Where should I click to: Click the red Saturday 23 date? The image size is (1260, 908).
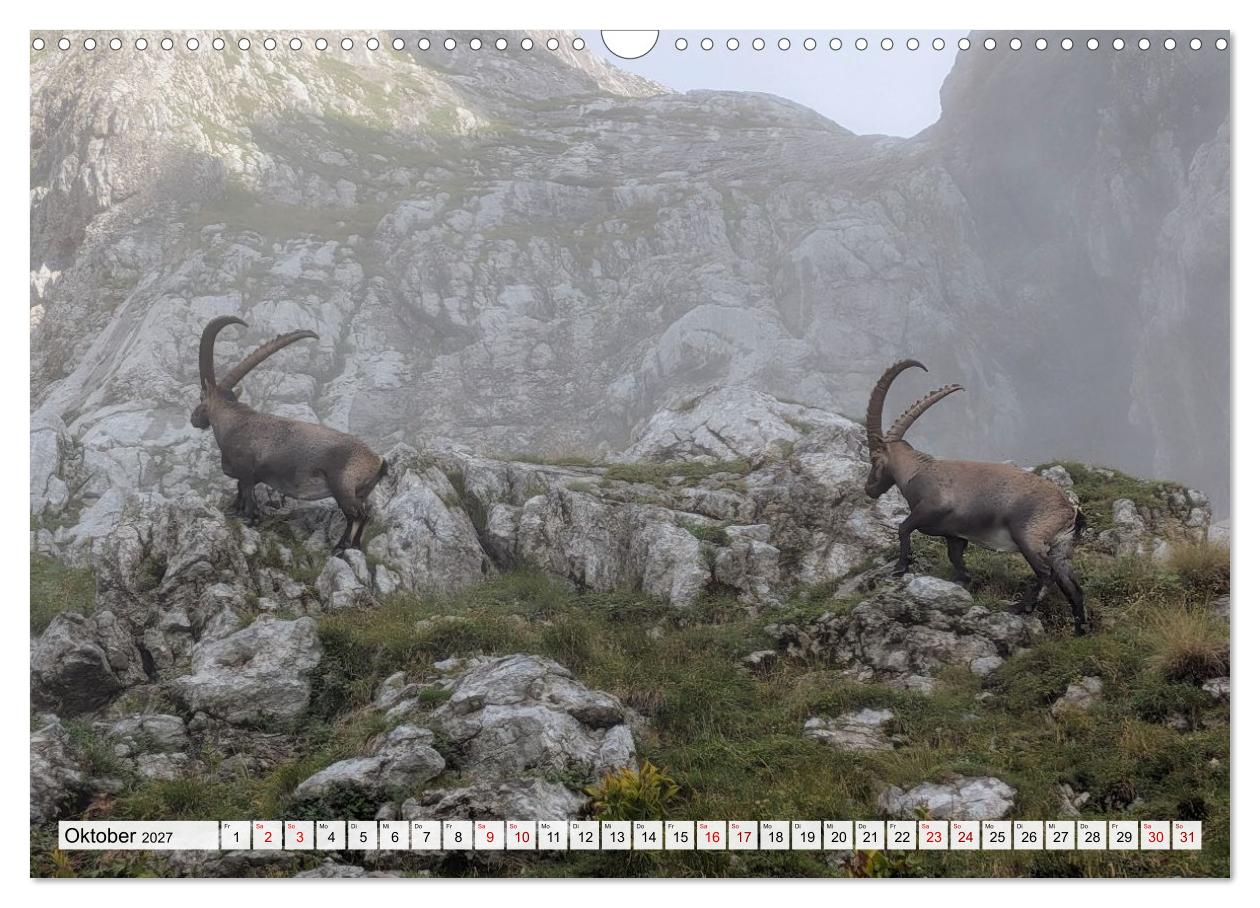933,836
